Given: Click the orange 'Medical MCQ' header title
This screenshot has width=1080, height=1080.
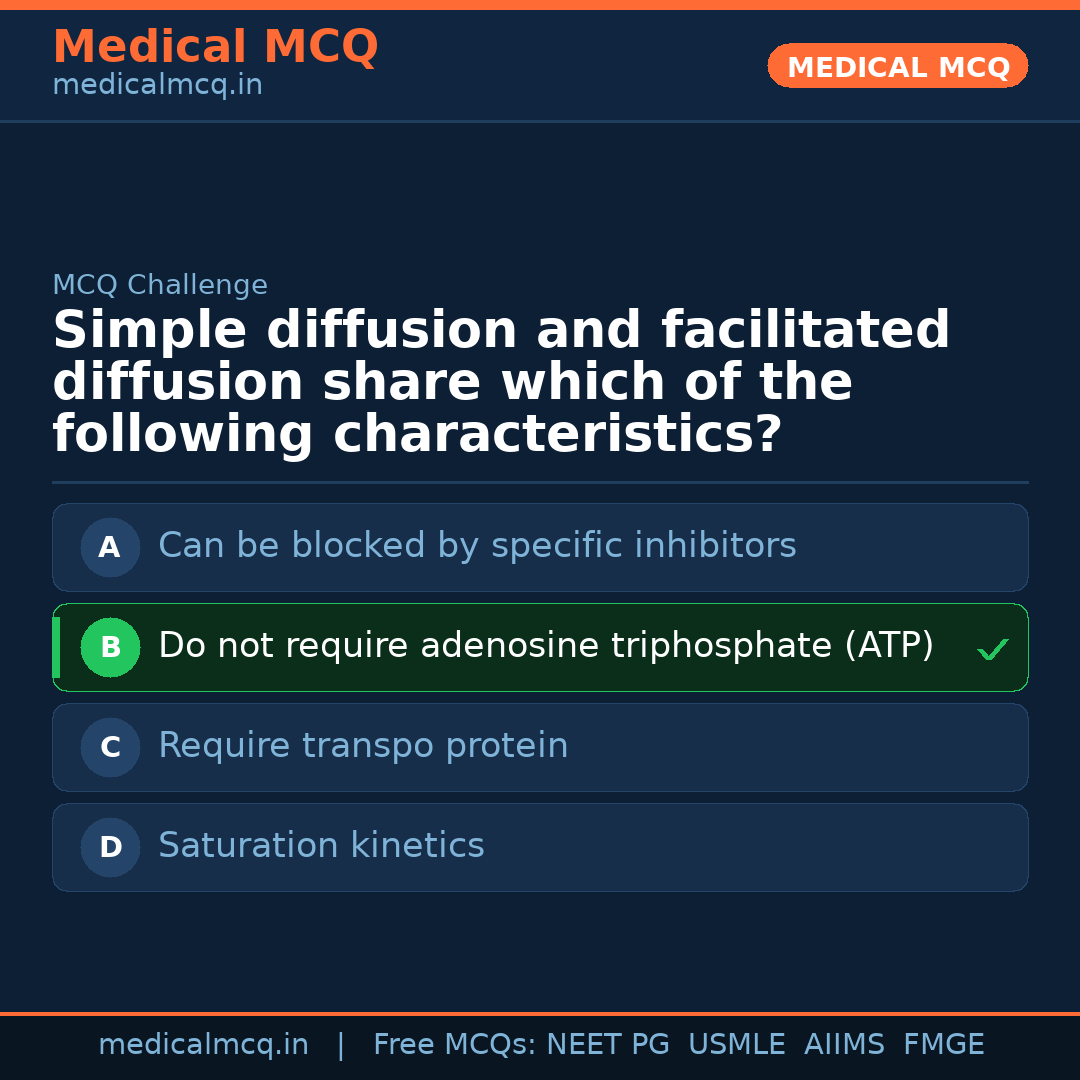Looking at the screenshot, I should [x=215, y=47].
